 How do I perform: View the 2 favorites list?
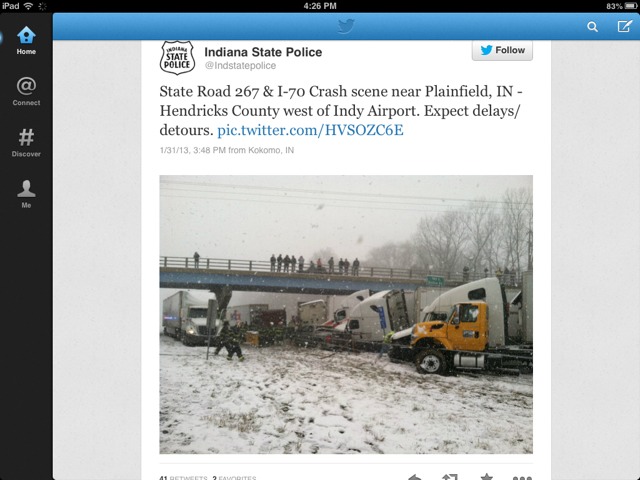(x=234, y=477)
